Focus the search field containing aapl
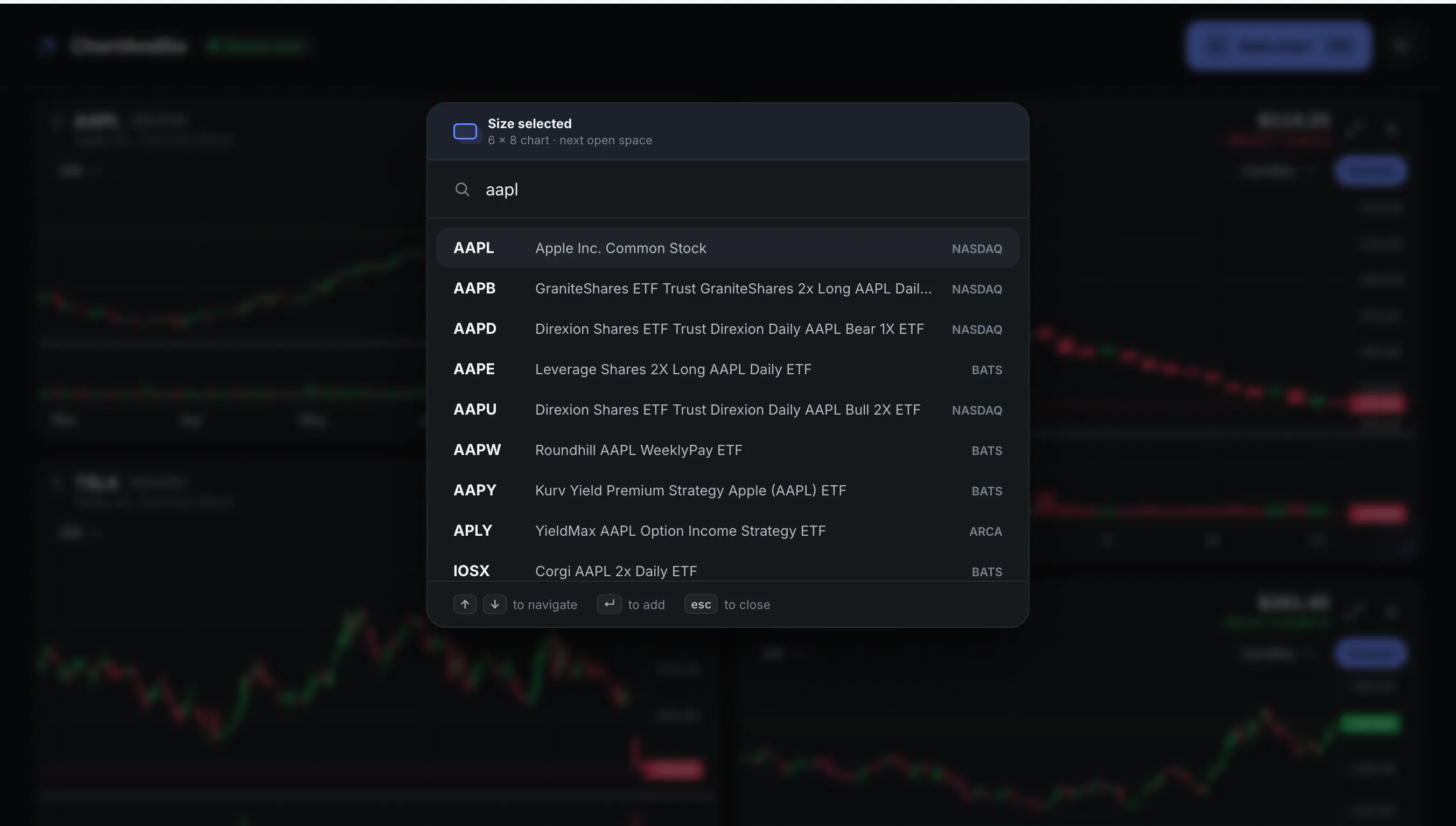1456x826 pixels. tap(727, 190)
